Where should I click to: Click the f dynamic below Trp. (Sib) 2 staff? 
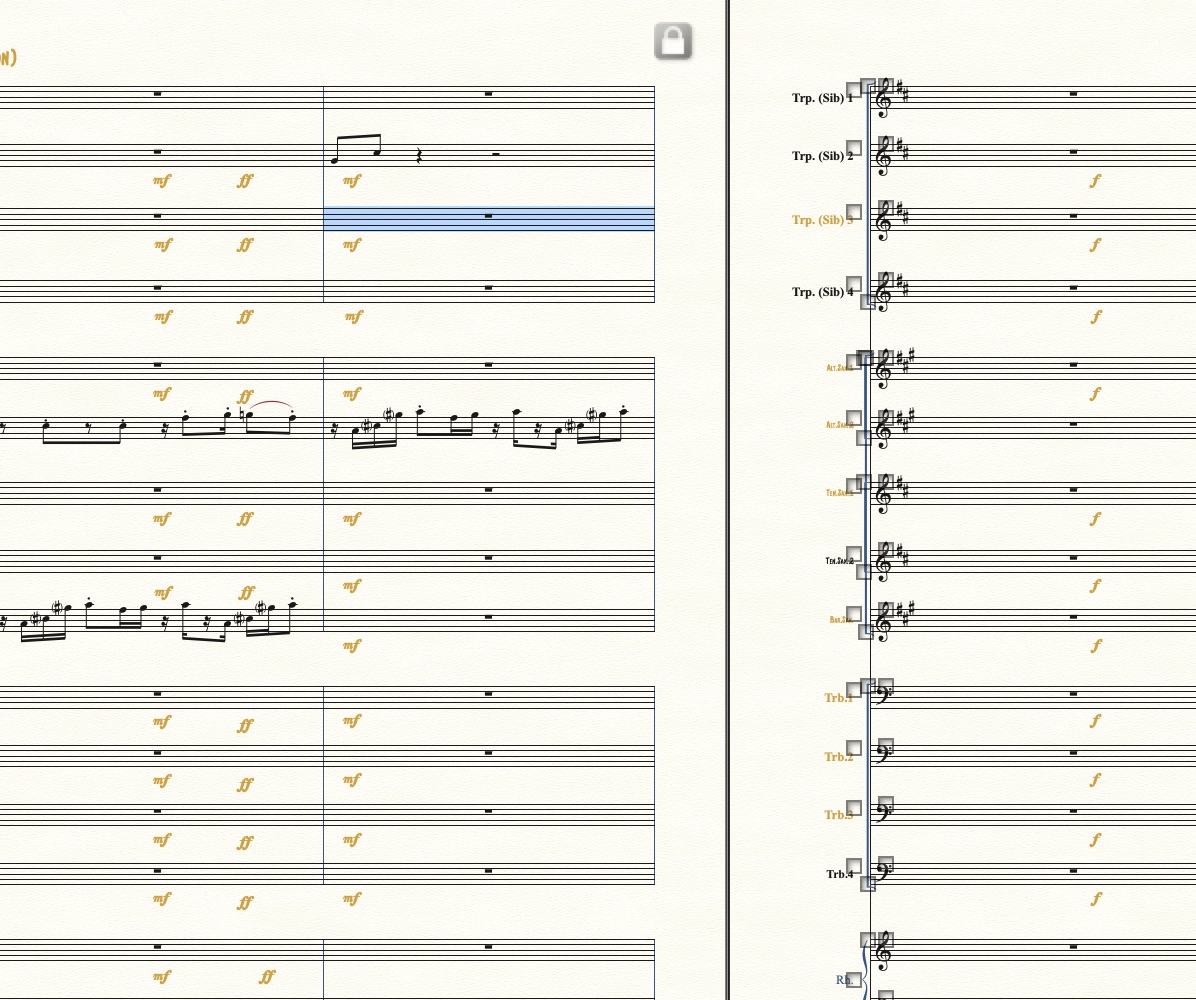tap(1096, 181)
